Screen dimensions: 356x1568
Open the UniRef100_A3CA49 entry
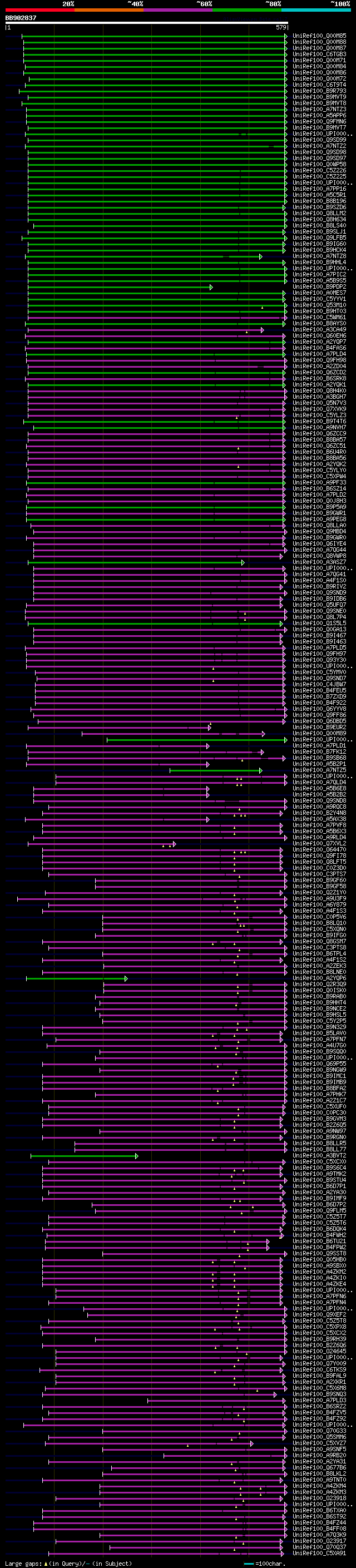point(319,329)
